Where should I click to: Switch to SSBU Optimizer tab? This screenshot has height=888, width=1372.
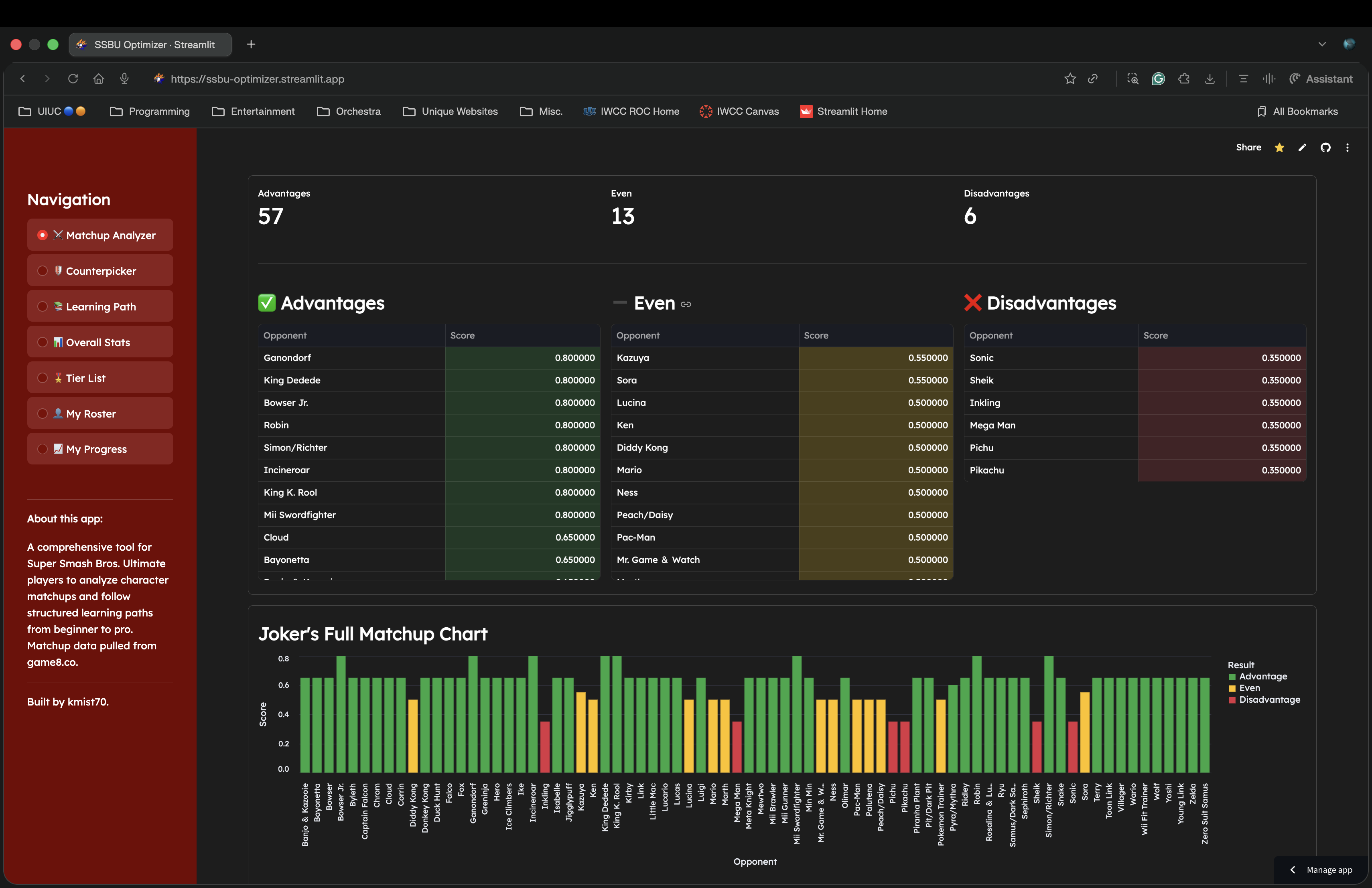150,45
